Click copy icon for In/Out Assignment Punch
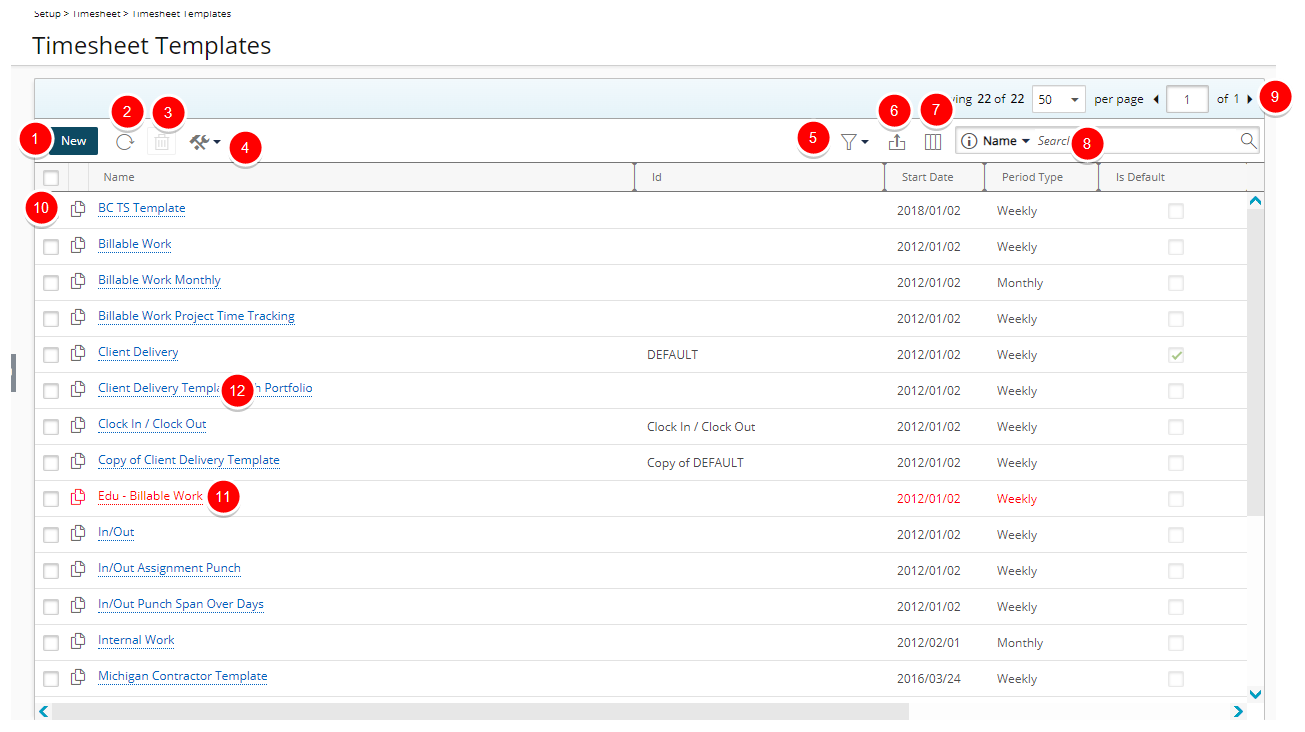The height and width of the screenshot is (732, 1305). click(x=78, y=568)
